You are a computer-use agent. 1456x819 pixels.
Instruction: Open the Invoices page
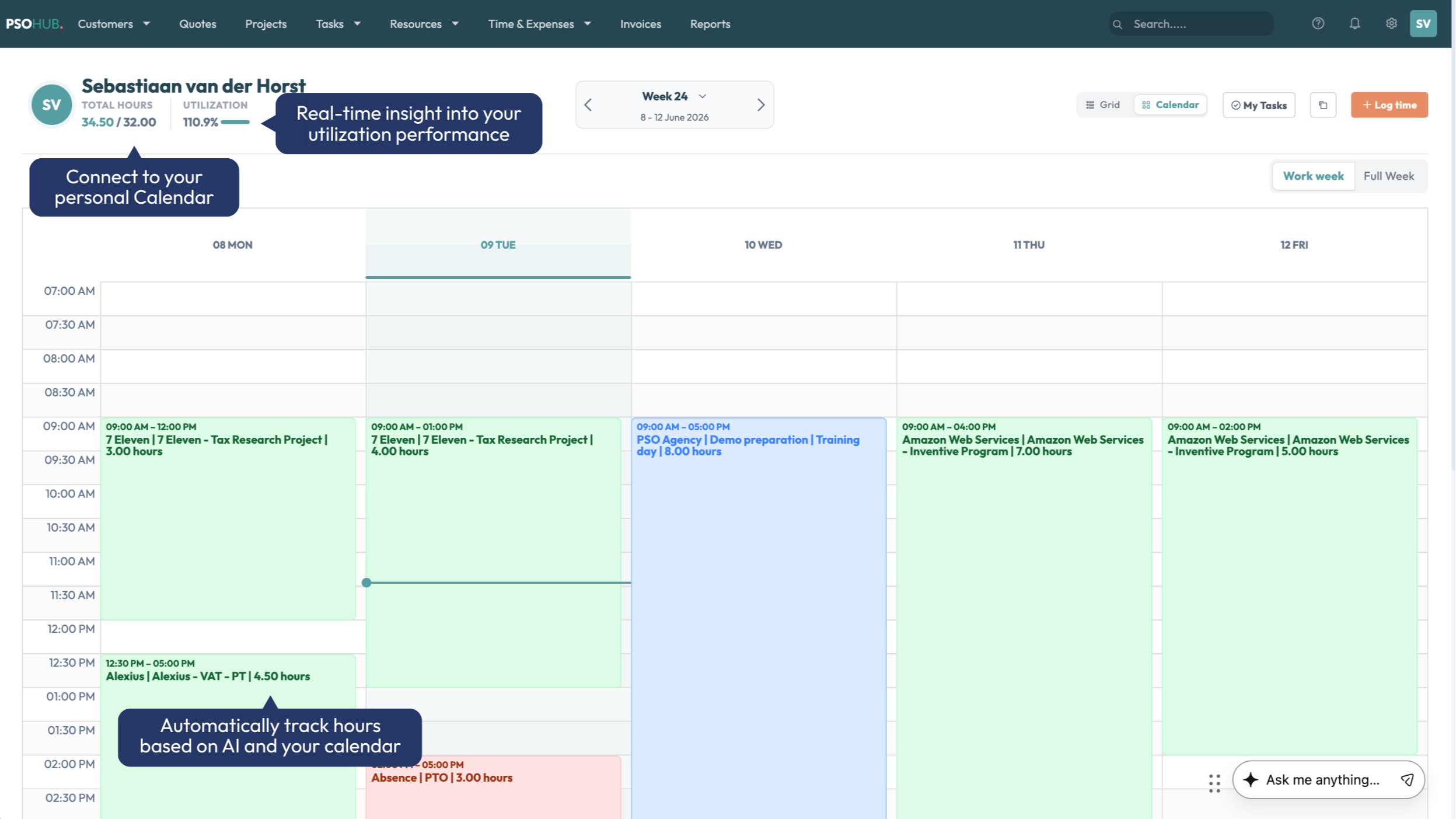pyautogui.click(x=640, y=24)
